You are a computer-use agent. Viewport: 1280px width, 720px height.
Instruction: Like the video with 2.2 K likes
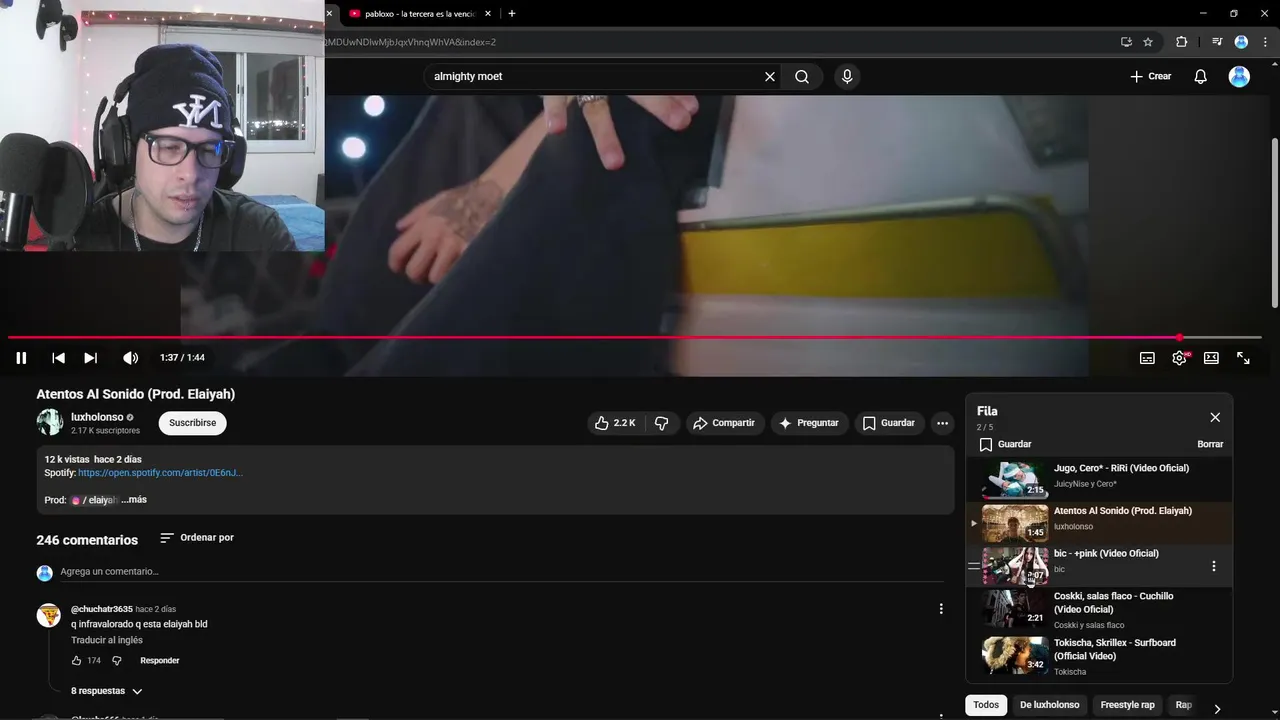(x=615, y=423)
